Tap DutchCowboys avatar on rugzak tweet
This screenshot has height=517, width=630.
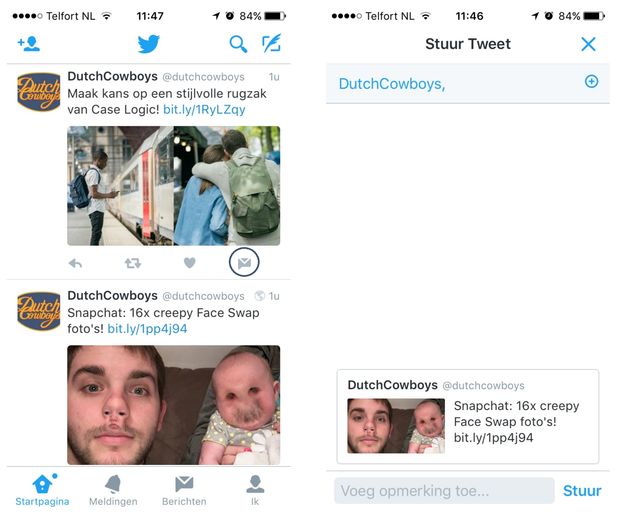point(39,92)
